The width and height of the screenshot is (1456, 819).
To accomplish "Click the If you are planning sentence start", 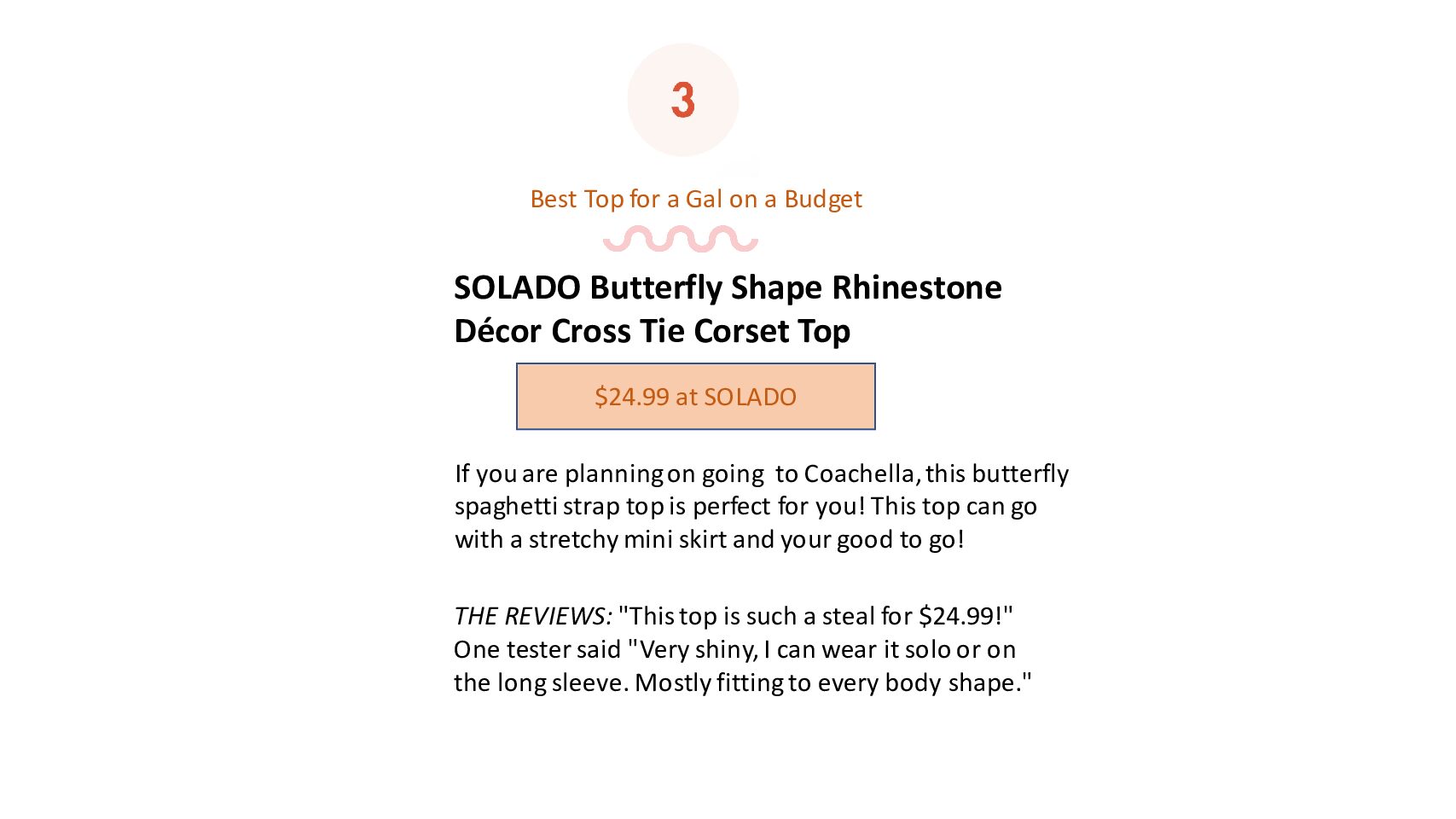I will click(560, 473).
